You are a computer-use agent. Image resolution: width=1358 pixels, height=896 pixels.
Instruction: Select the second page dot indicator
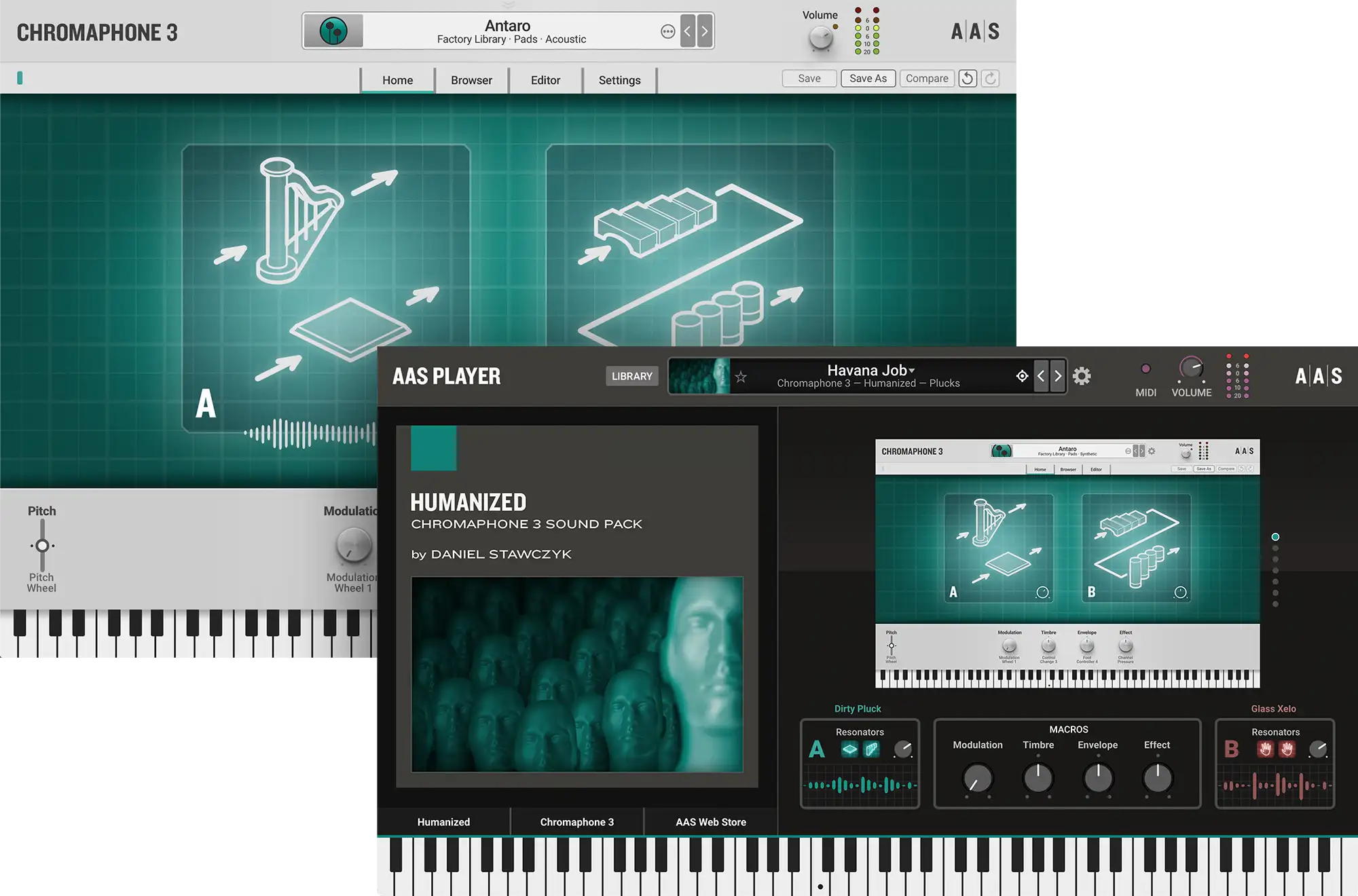point(1275,548)
